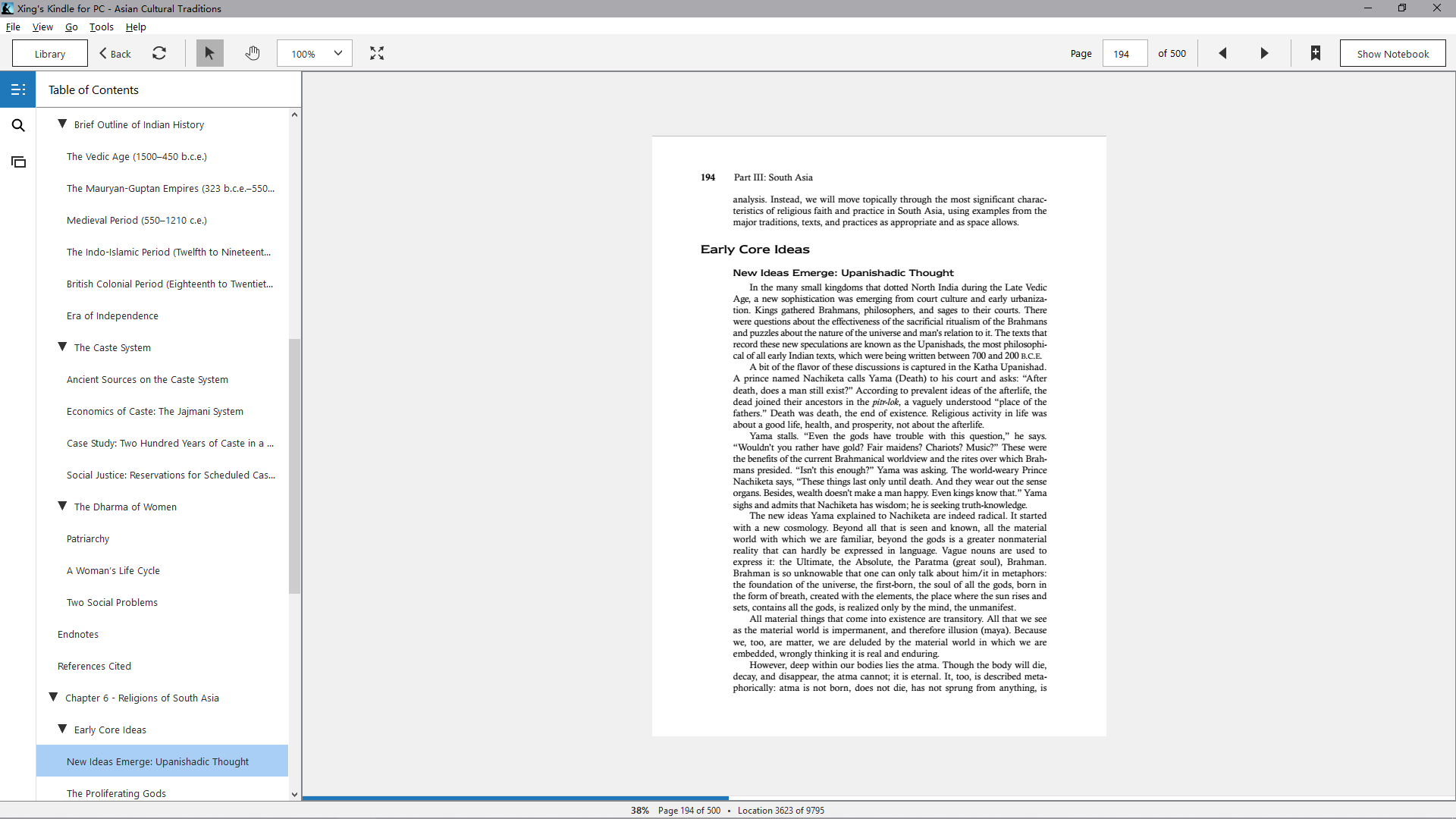This screenshot has width=1456, height=819.
Task: Click the contents scroll up arrow
Action: pos(294,115)
